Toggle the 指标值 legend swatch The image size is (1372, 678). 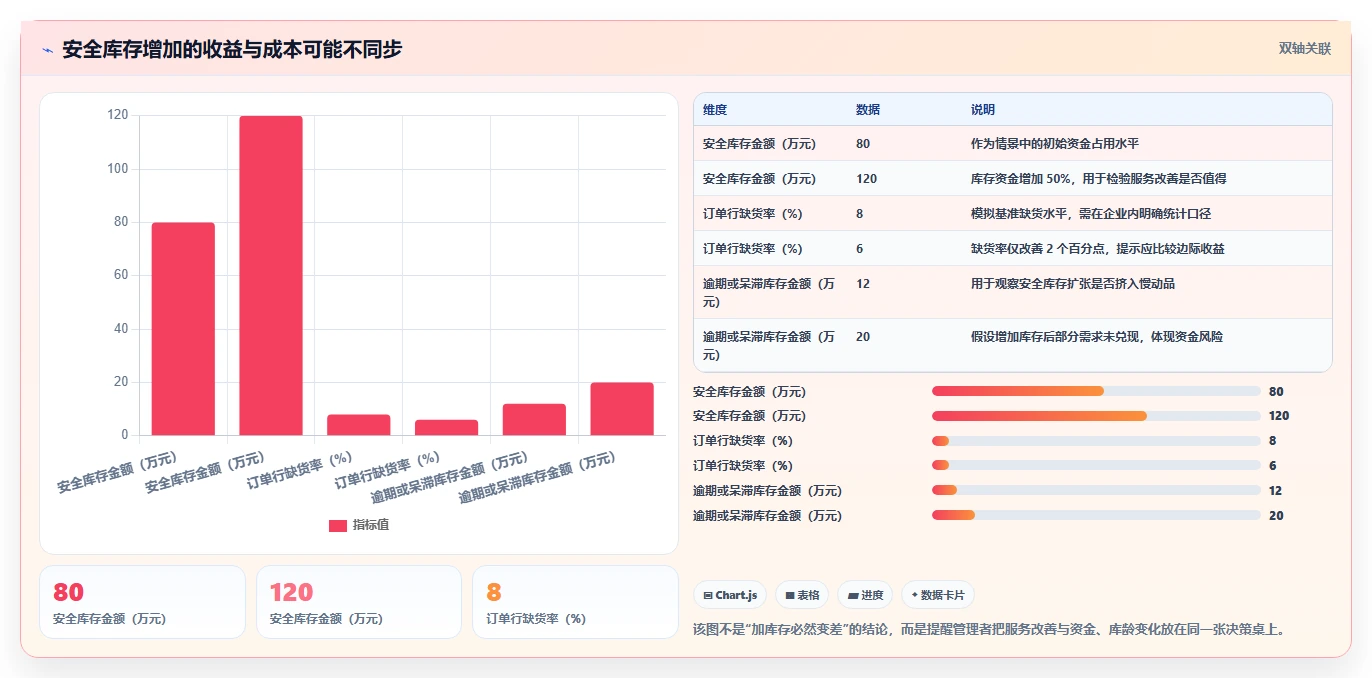coord(338,525)
